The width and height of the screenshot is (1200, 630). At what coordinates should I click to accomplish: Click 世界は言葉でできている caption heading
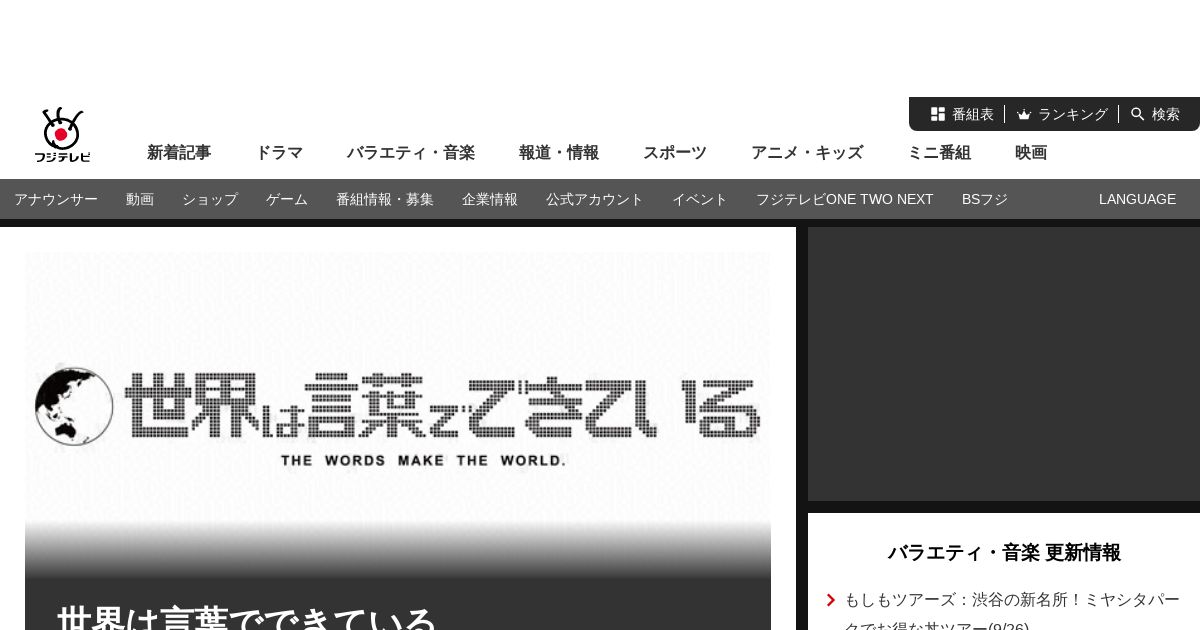click(247, 618)
